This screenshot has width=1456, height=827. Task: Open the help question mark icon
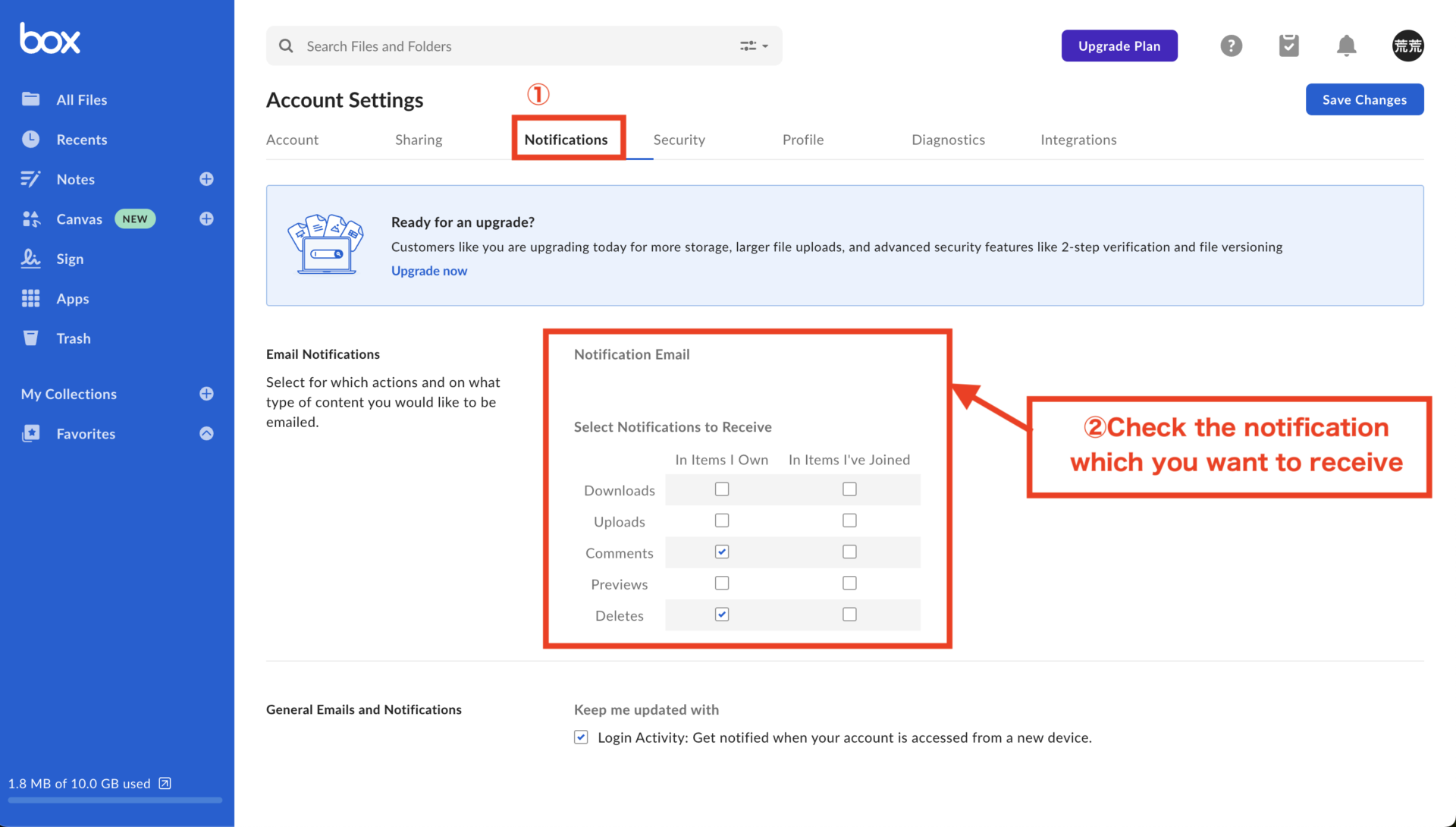(x=1231, y=46)
